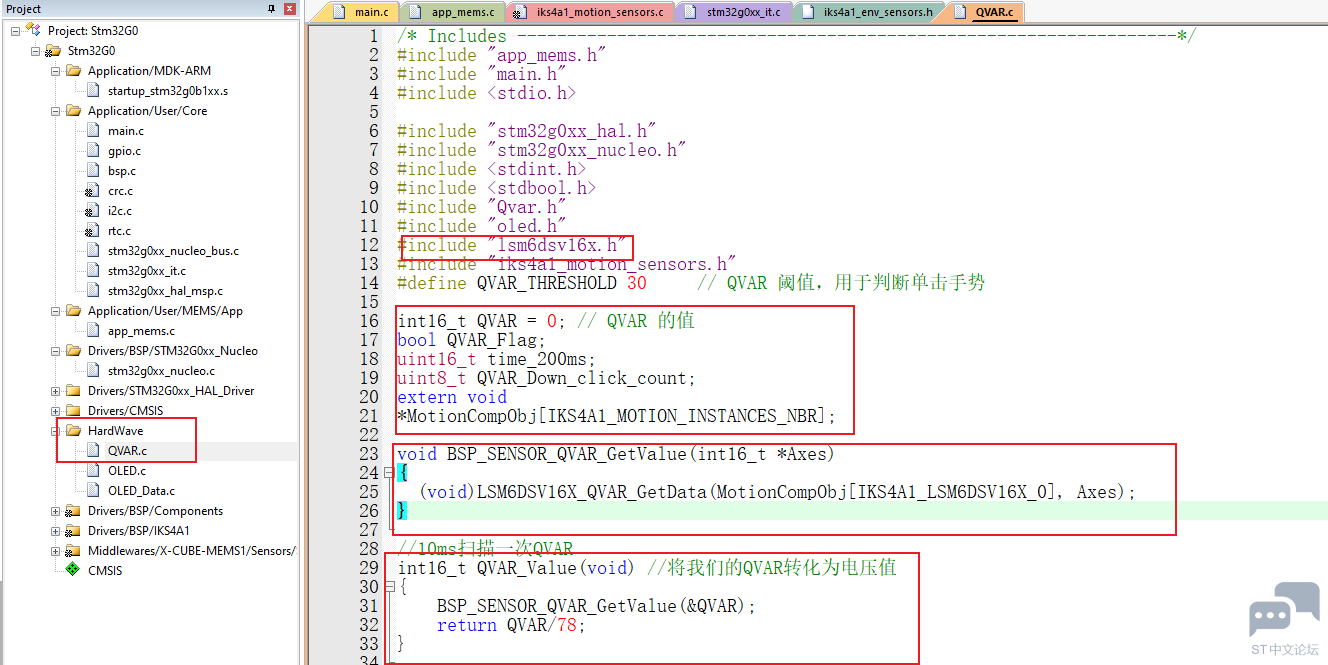This screenshot has height=665, width=1328.
Task: Expand the Drivers/CMSIS group
Action: click(x=56, y=411)
